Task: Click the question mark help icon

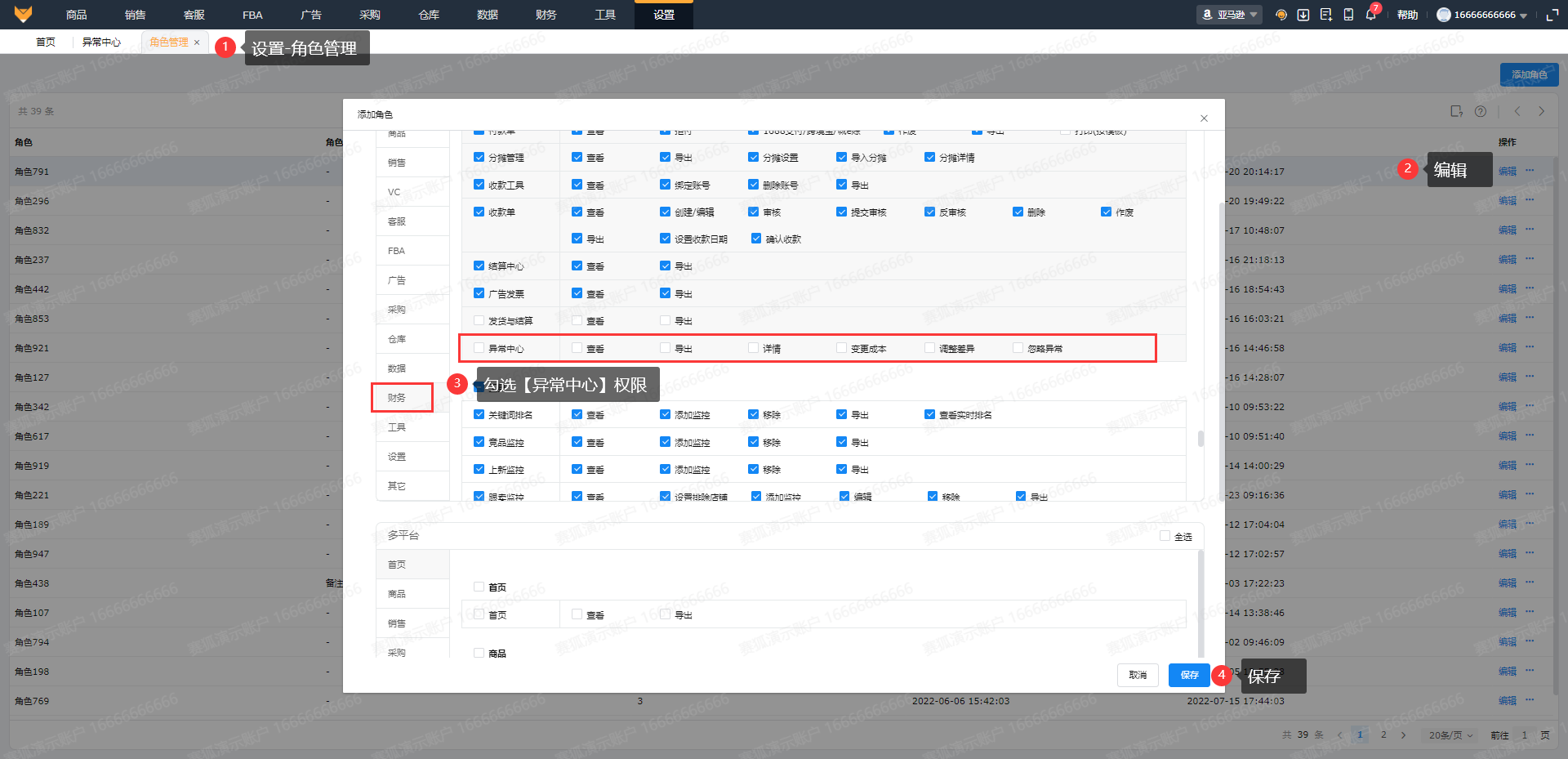Action: (1481, 111)
